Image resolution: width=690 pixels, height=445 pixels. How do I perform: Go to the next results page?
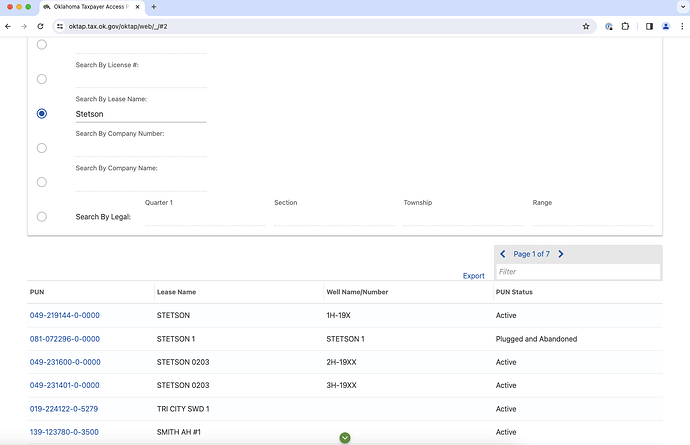pos(561,254)
